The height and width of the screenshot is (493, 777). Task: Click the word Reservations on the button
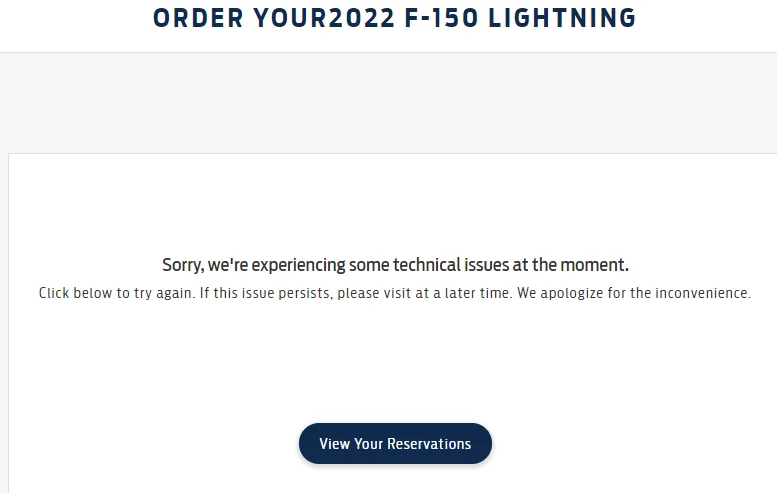(x=428, y=443)
